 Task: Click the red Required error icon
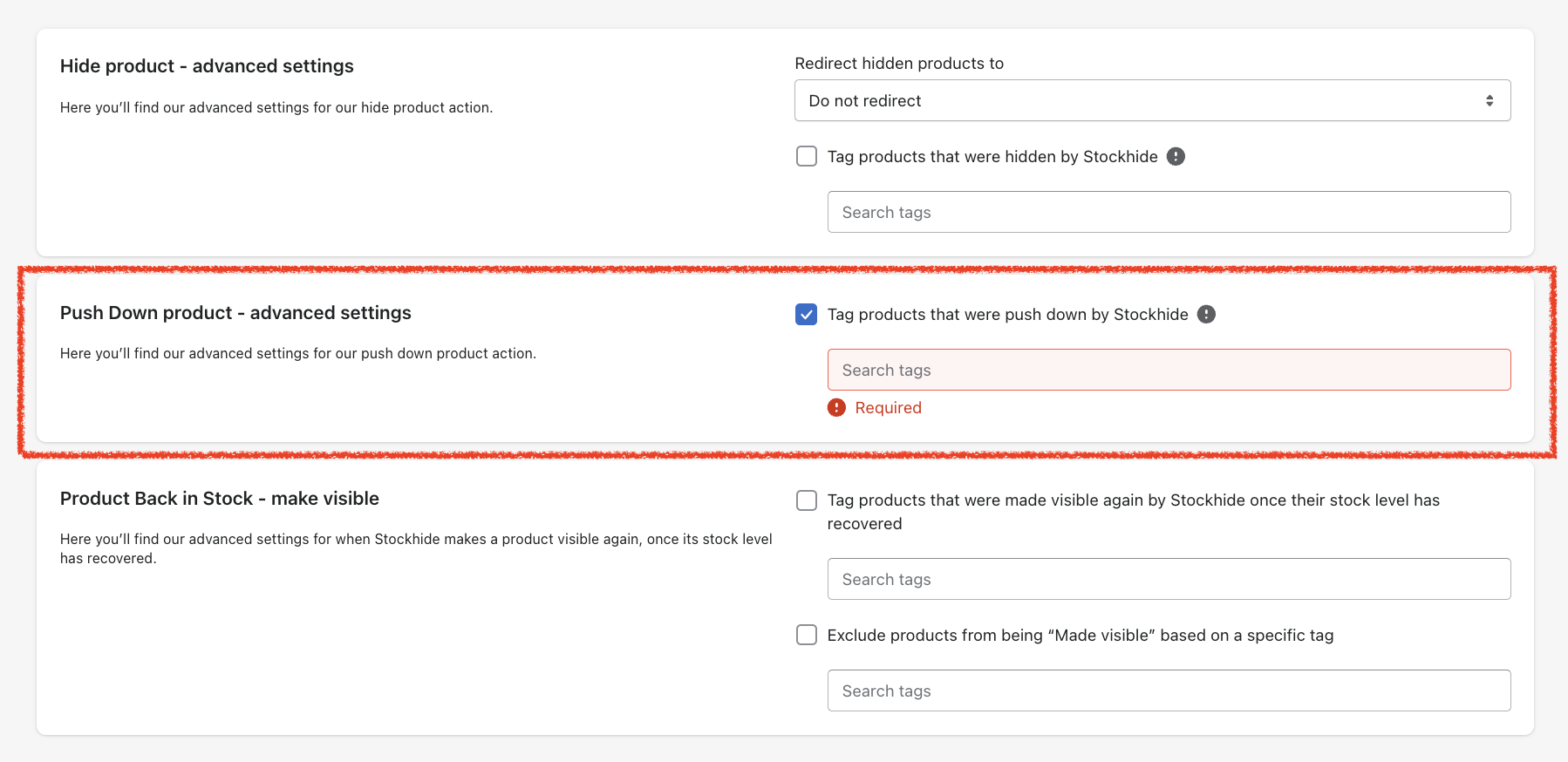836,407
